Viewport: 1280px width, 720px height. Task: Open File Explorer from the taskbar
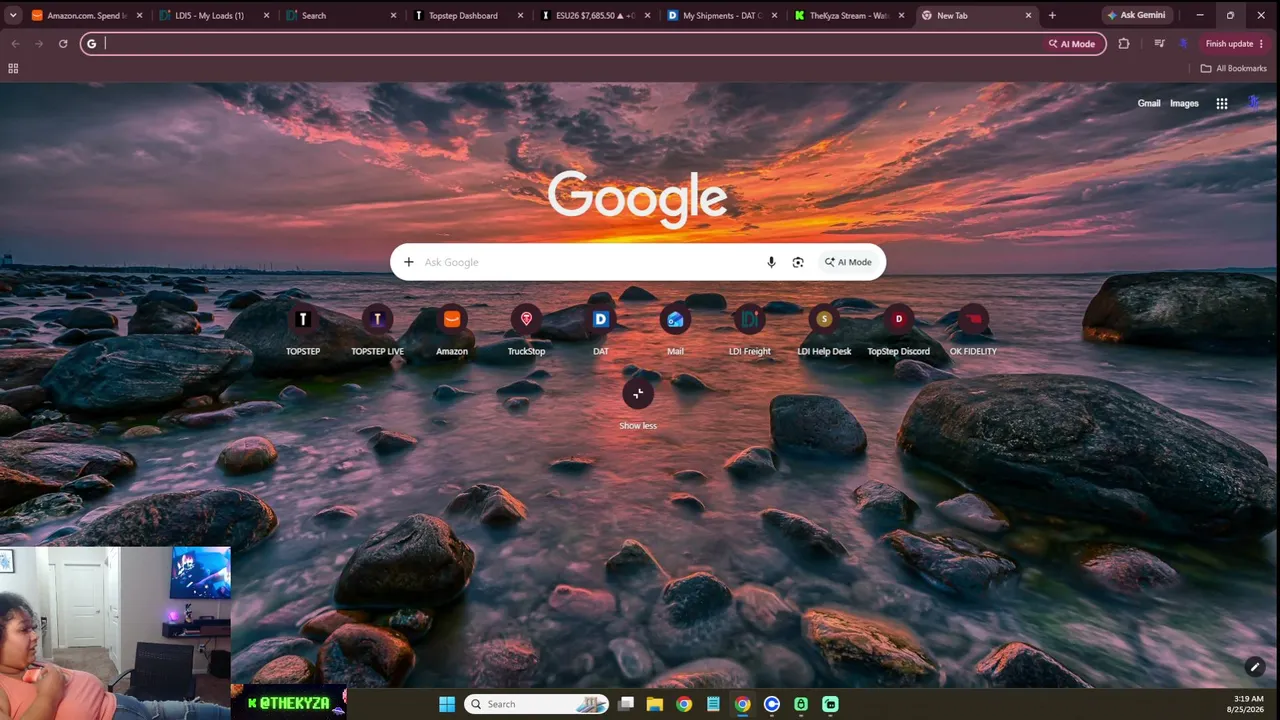(x=655, y=704)
